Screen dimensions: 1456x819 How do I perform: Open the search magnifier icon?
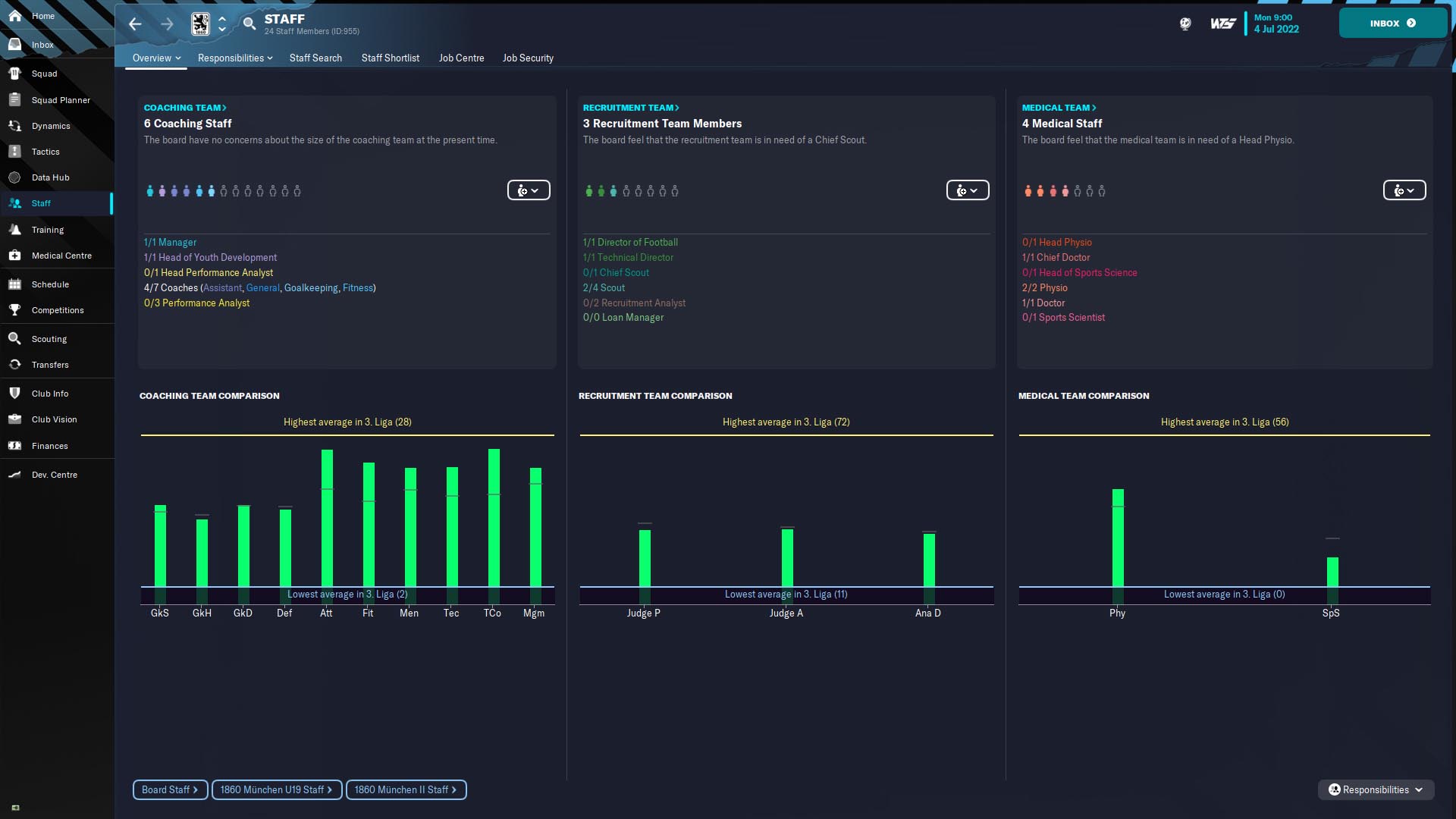click(249, 24)
